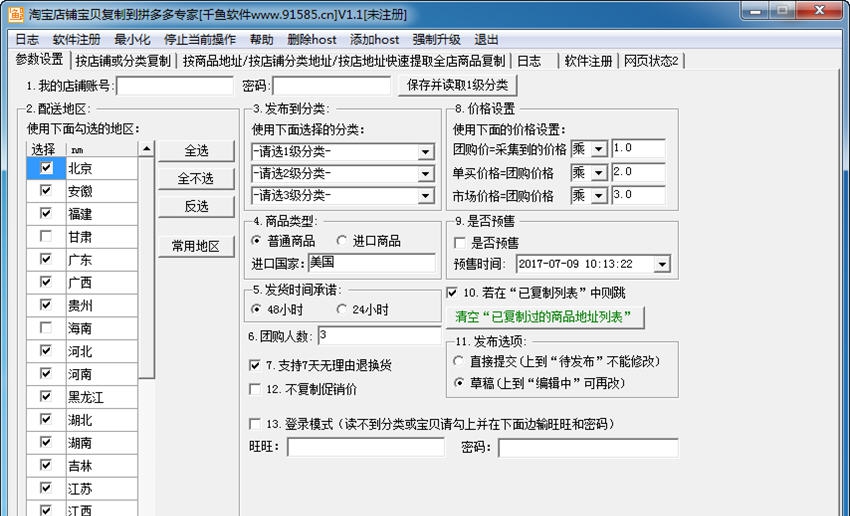Click 强制升级 menu item
Image resolution: width=850 pixels, height=516 pixels.
436,40
